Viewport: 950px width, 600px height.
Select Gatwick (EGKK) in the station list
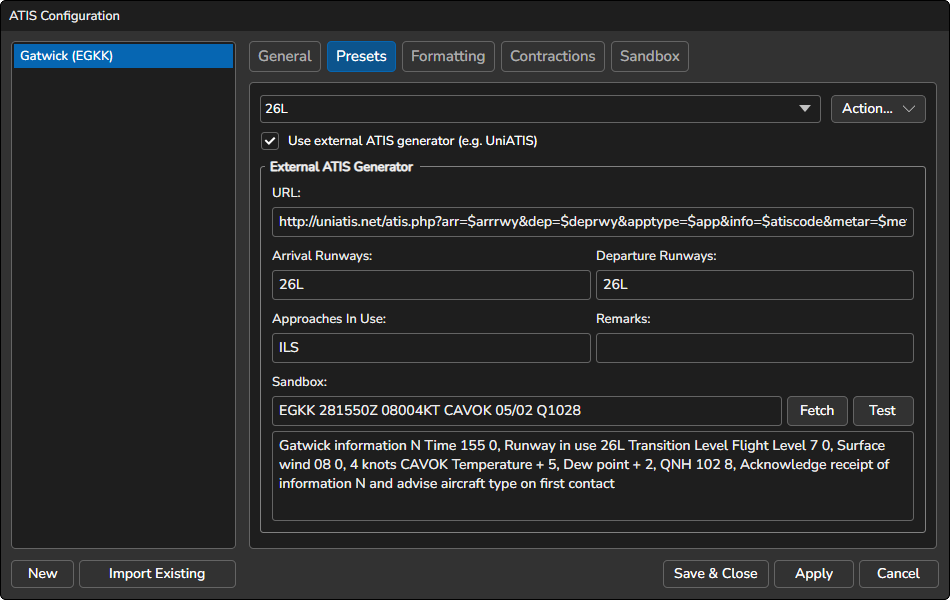[123, 56]
